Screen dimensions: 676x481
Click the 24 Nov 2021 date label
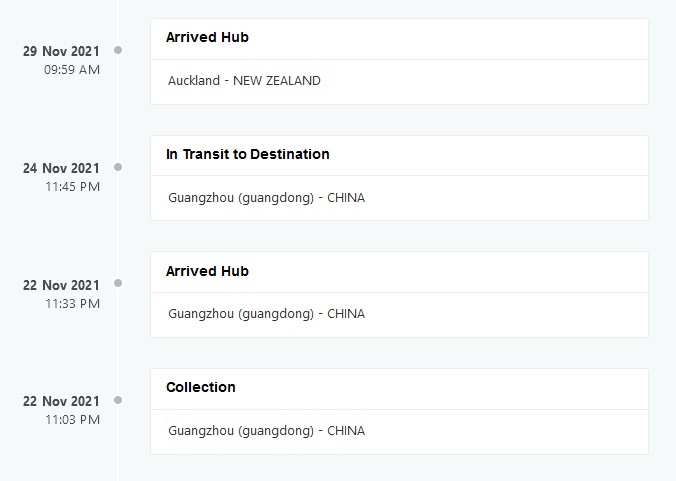(x=61, y=168)
